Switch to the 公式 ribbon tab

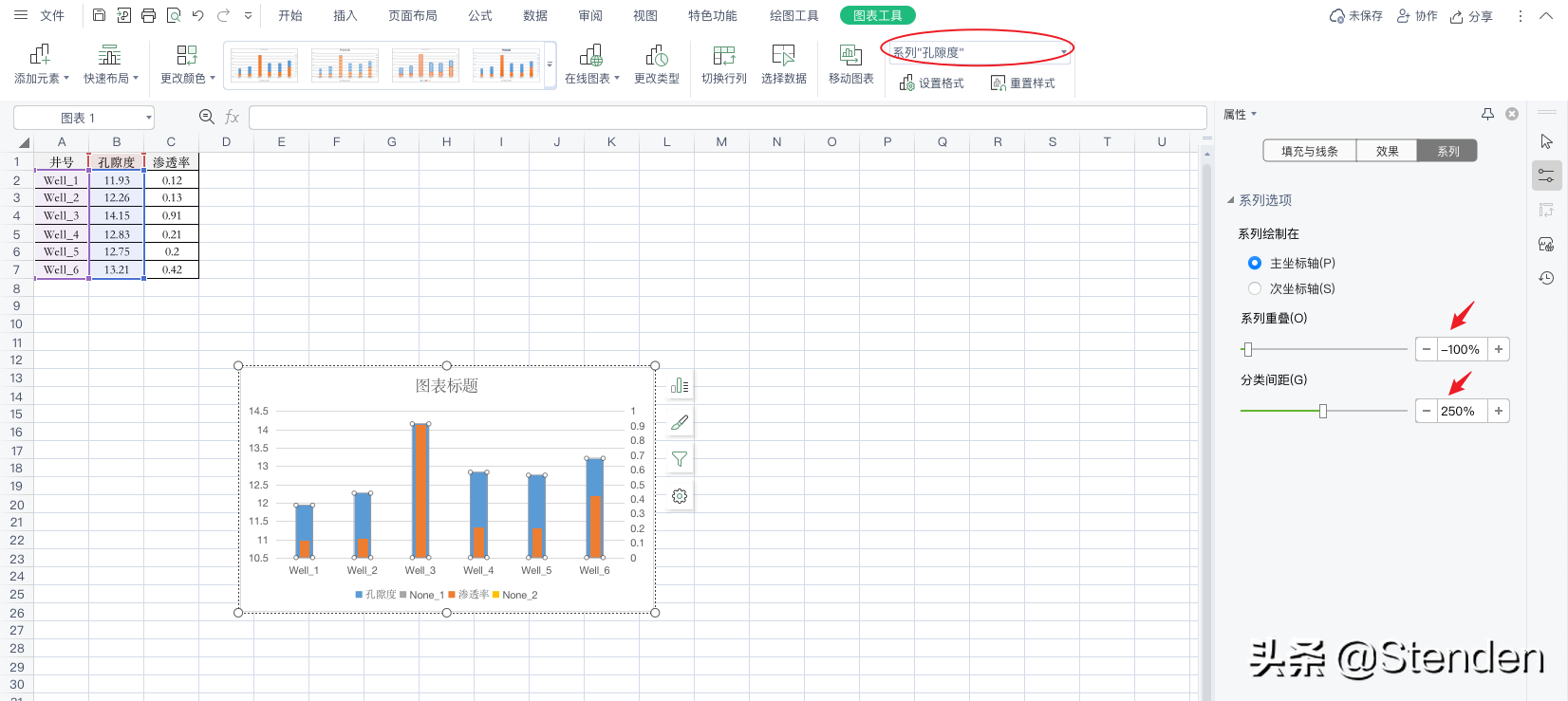click(480, 15)
